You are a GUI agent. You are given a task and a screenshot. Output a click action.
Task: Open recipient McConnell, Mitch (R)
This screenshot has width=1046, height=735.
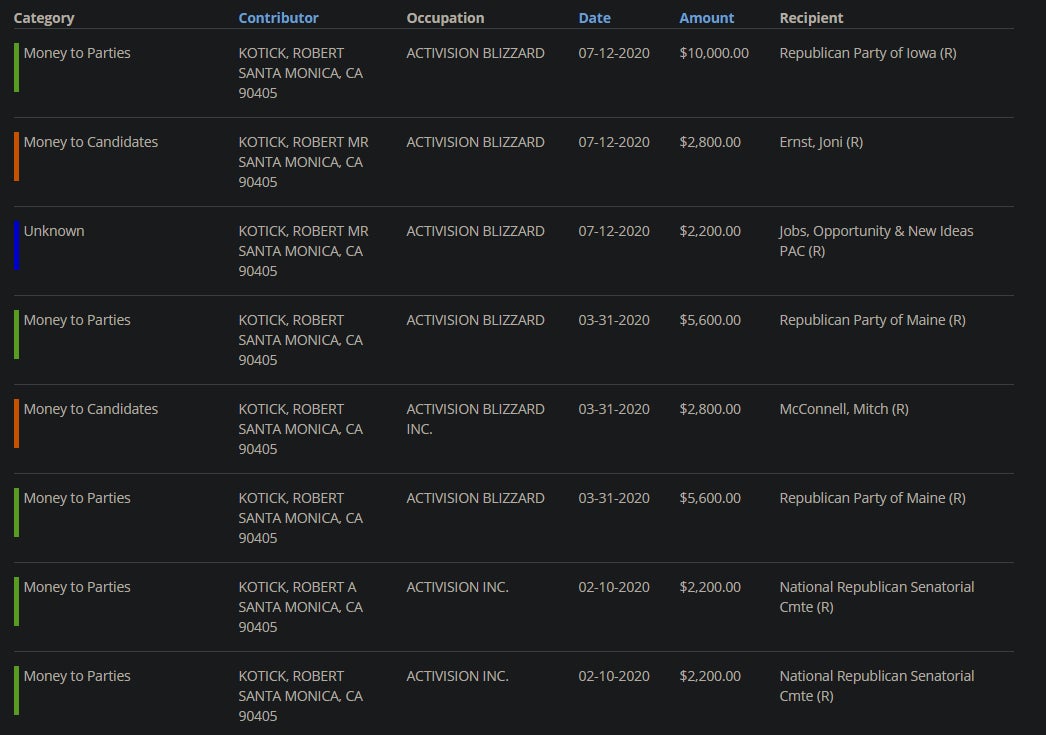843,409
